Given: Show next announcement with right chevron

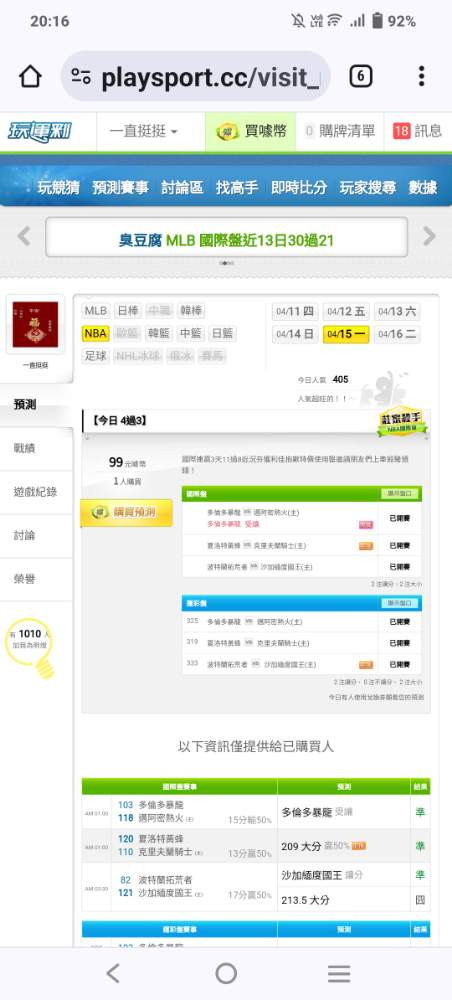Looking at the screenshot, I should click(x=429, y=237).
